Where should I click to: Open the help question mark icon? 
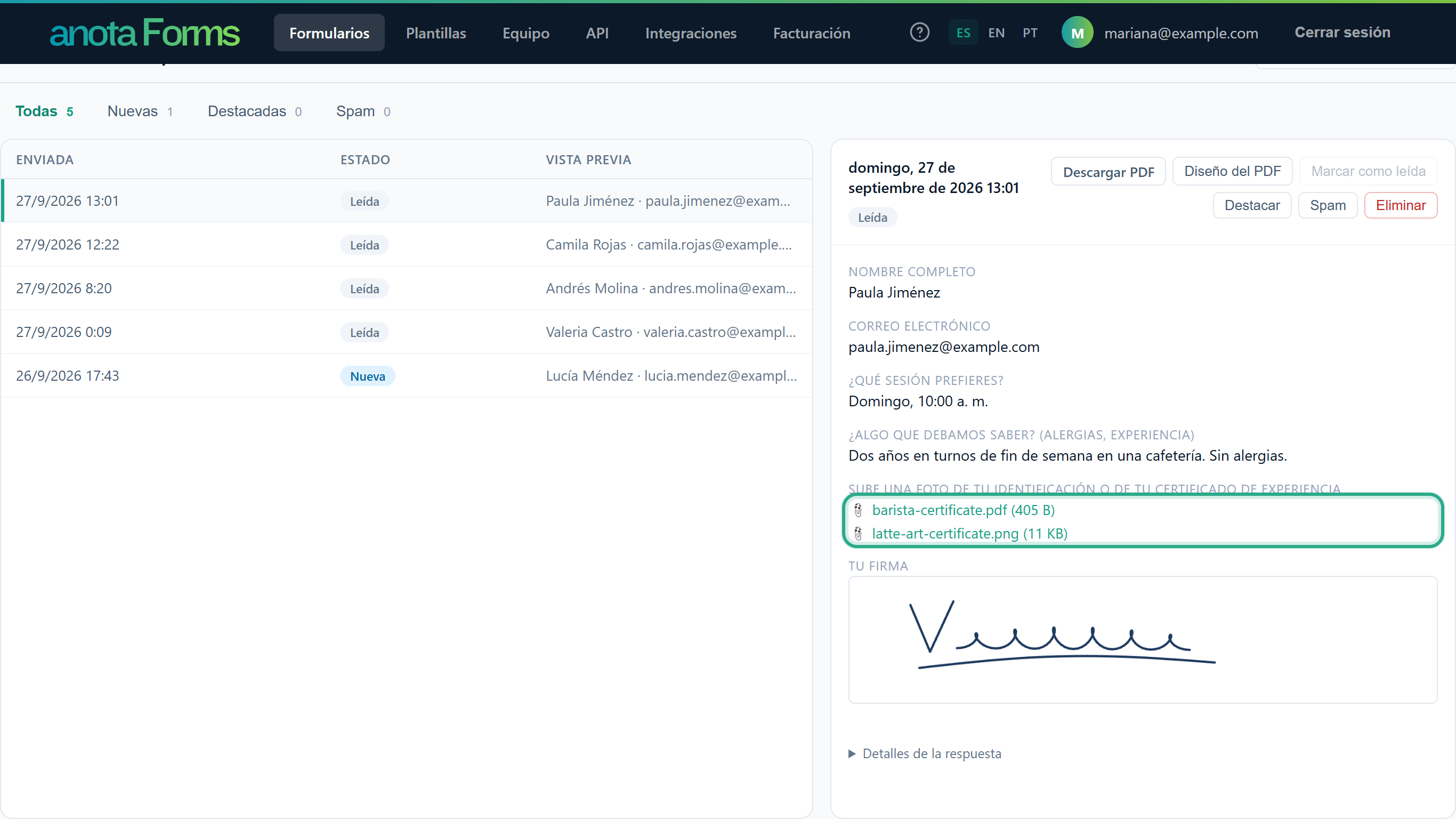[x=920, y=32]
